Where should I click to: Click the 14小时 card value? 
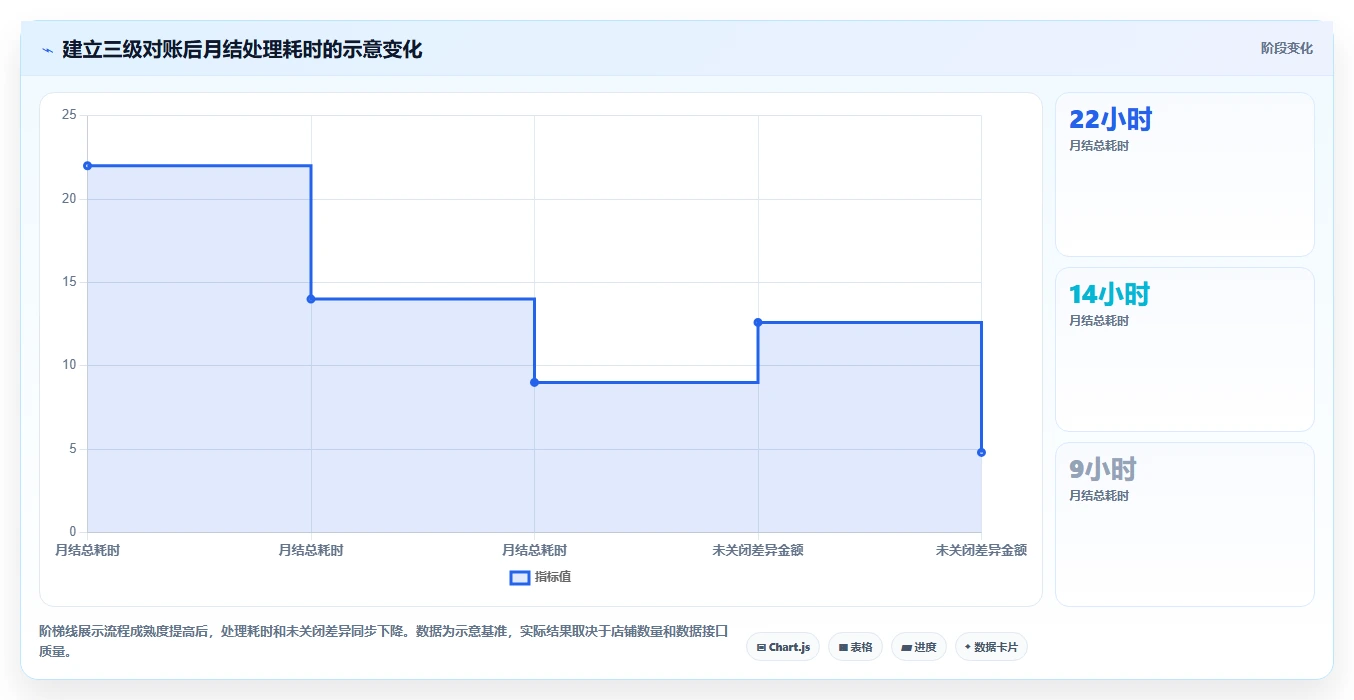pos(1109,295)
